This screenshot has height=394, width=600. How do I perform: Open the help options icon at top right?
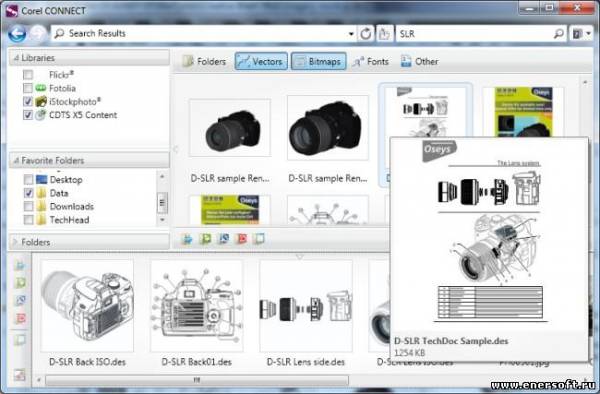coord(577,34)
